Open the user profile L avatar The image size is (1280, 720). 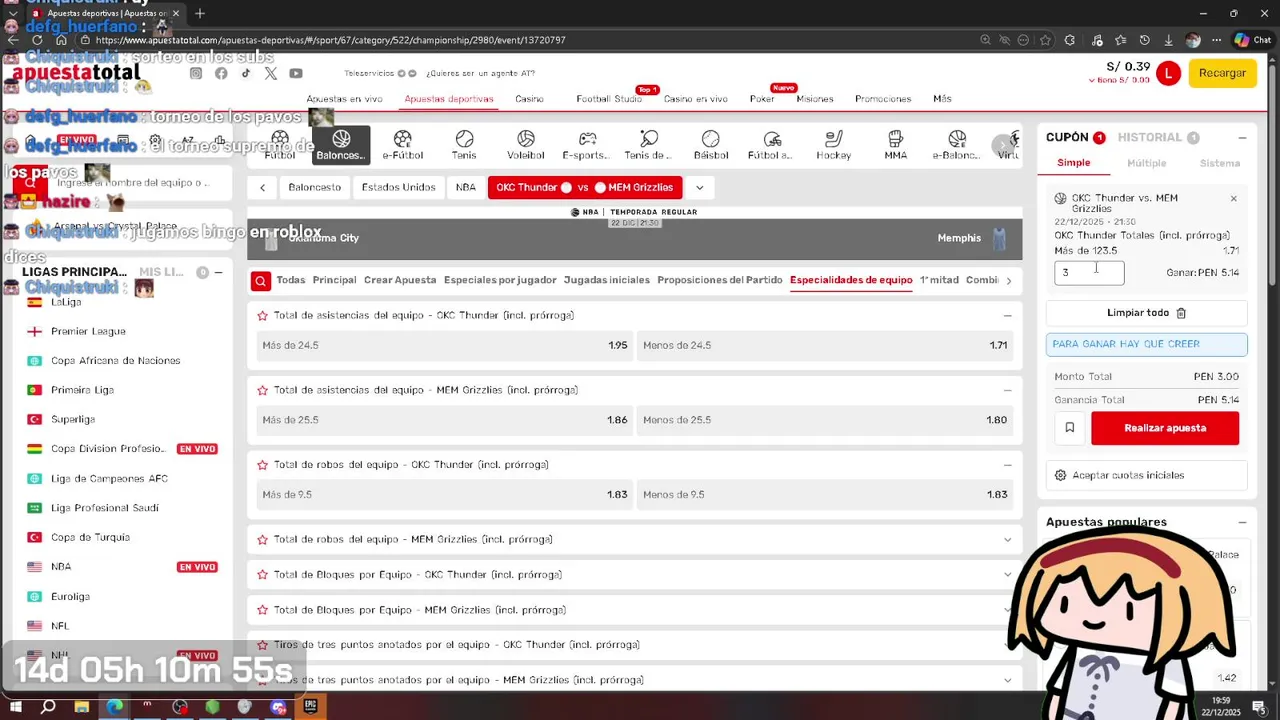(x=1168, y=73)
